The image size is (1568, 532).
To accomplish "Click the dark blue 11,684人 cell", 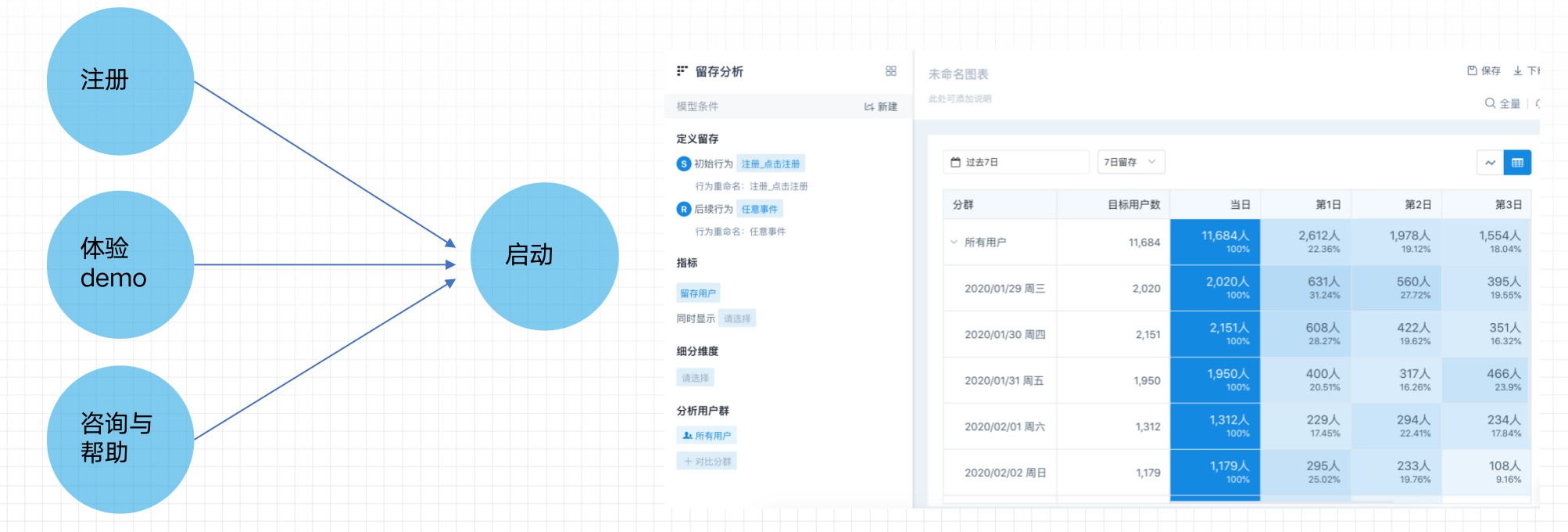I will tap(1215, 242).
